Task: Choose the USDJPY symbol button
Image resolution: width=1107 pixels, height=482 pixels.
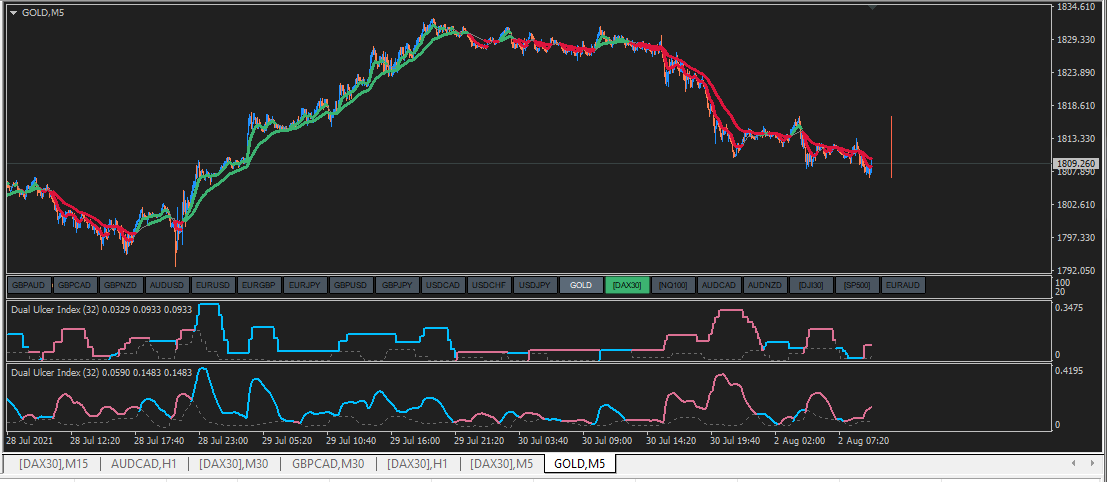Action: pos(535,285)
